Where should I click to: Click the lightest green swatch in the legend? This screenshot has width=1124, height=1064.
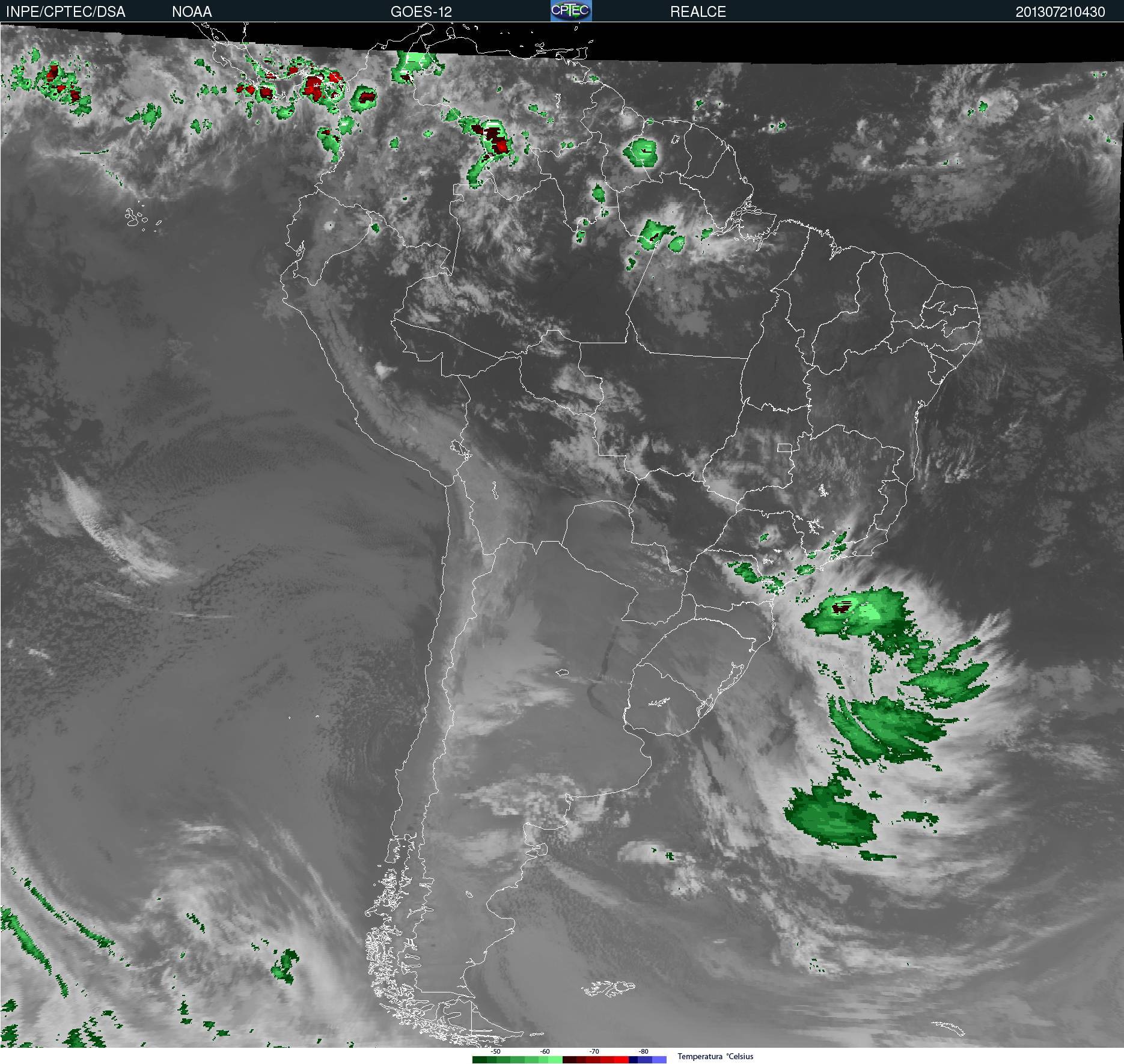(x=555, y=1060)
